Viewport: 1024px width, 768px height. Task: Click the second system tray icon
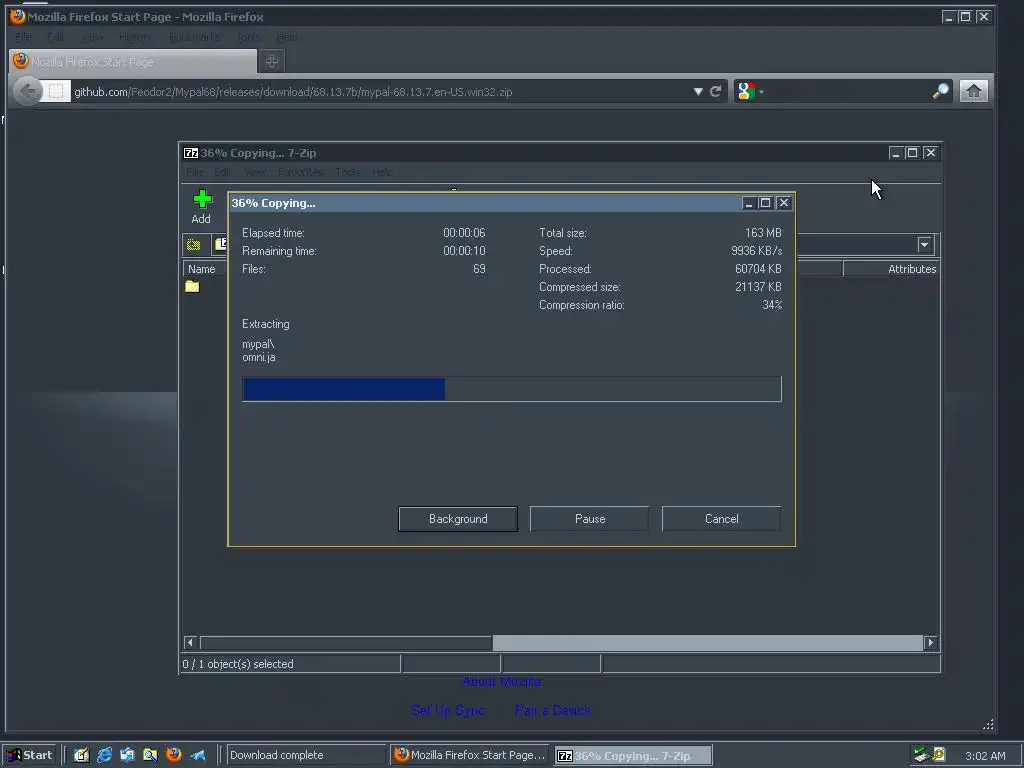[x=939, y=755]
